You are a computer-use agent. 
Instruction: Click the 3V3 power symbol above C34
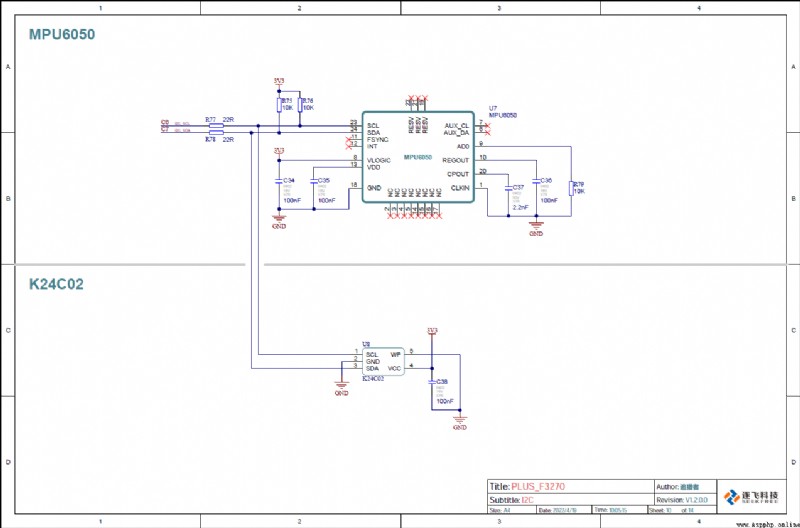click(x=279, y=151)
